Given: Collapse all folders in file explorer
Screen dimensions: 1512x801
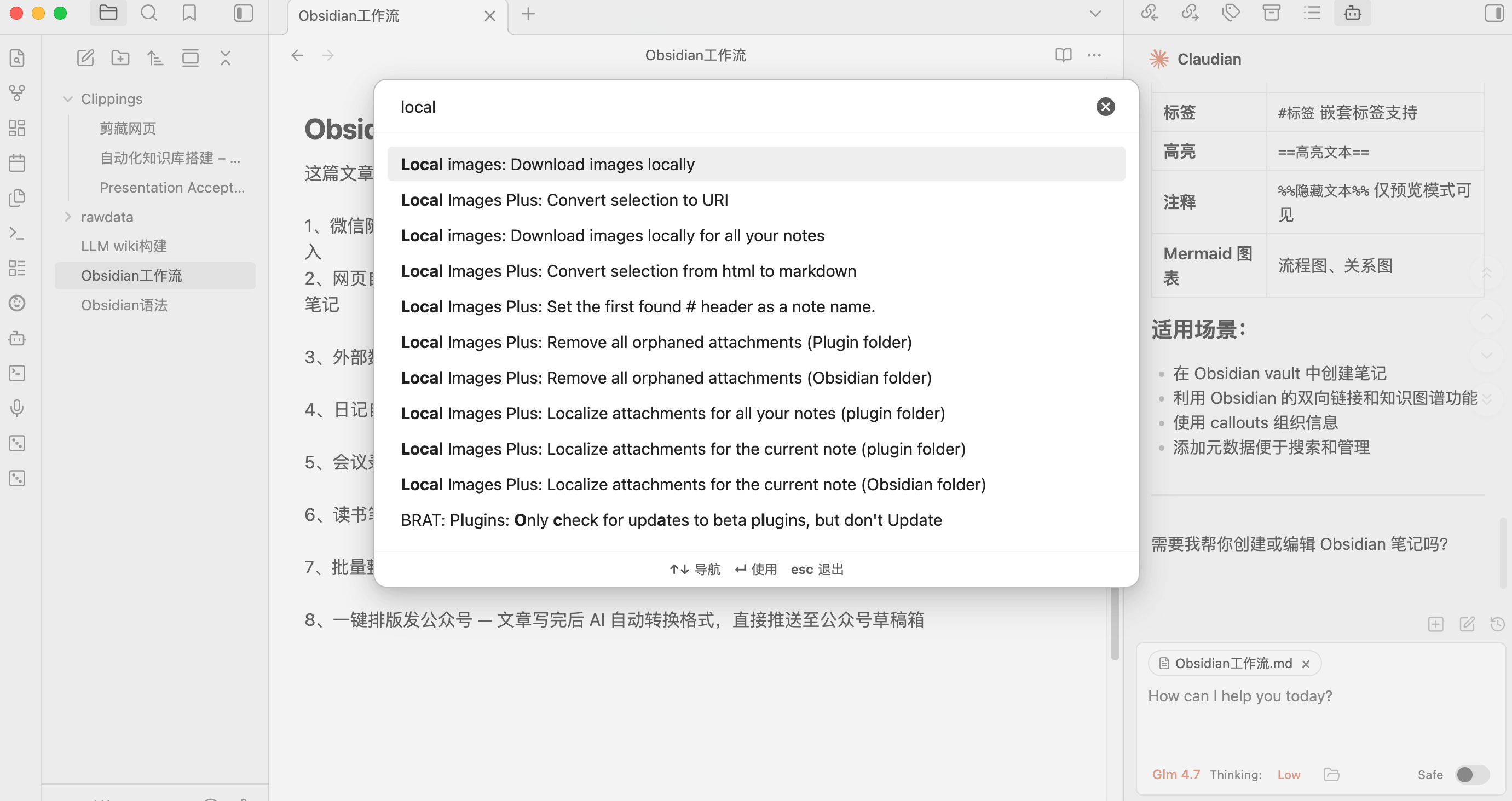Looking at the screenshot, I should [226, 57].
